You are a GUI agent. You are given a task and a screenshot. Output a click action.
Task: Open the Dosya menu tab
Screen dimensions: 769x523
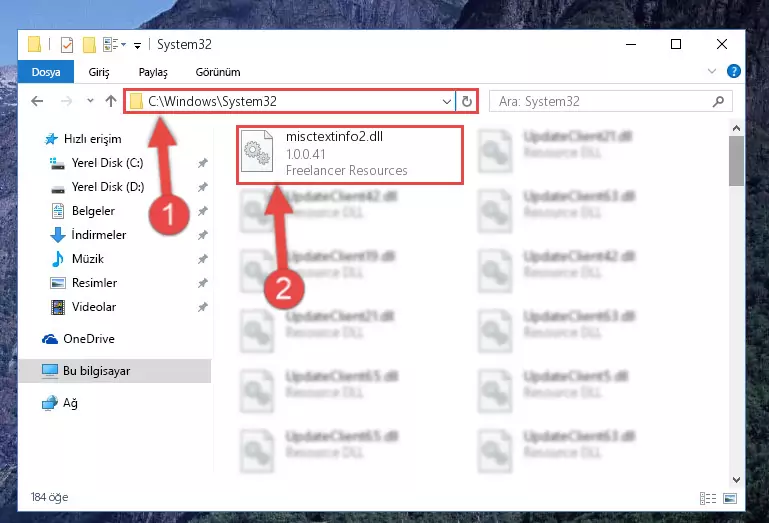tap(46, 72)
